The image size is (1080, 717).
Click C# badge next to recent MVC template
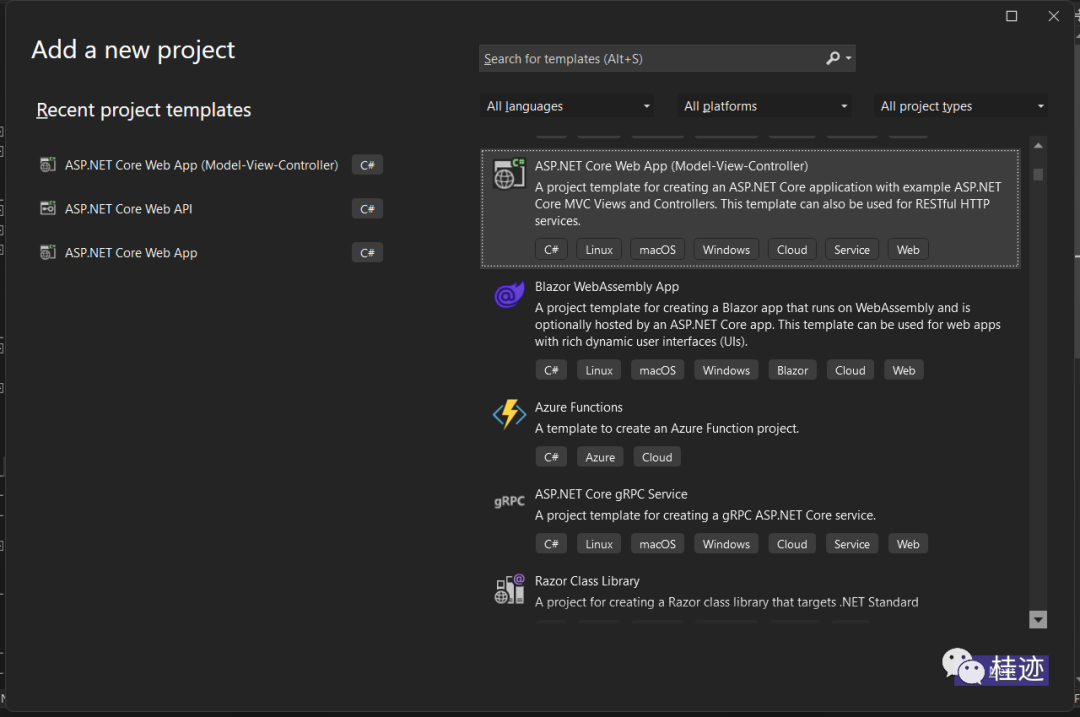(x=367, y=165)
